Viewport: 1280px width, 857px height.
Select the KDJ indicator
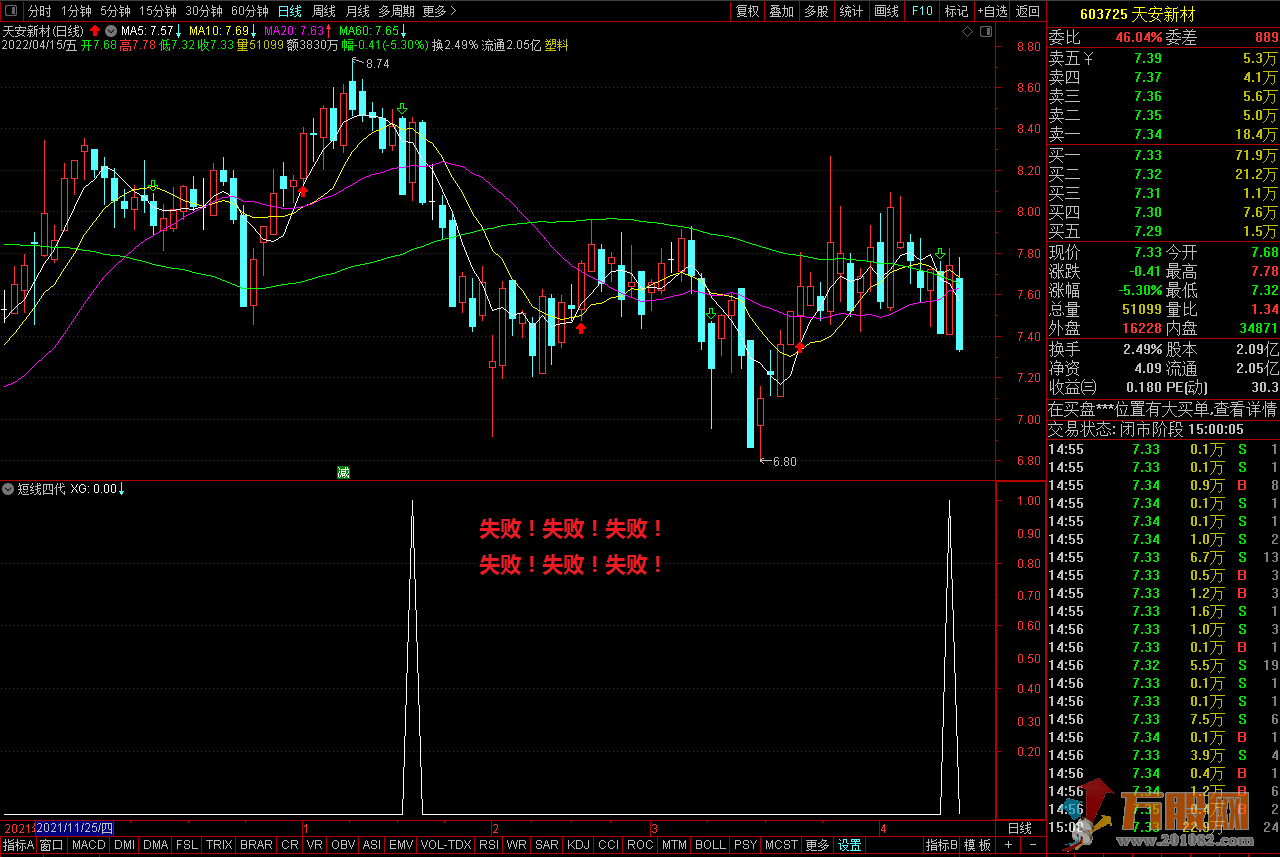pyautogui.click(x=579, y=845)
